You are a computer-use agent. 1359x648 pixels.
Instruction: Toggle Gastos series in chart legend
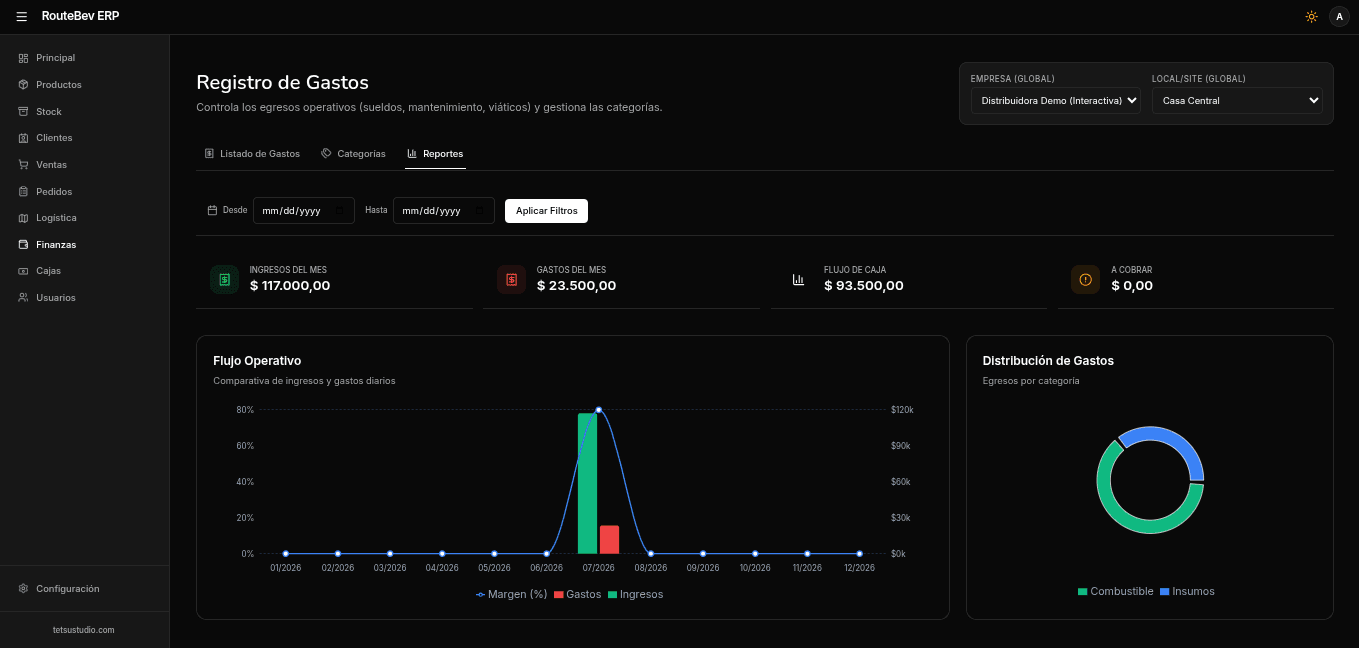pyautogui.click(x=577, y=594)
